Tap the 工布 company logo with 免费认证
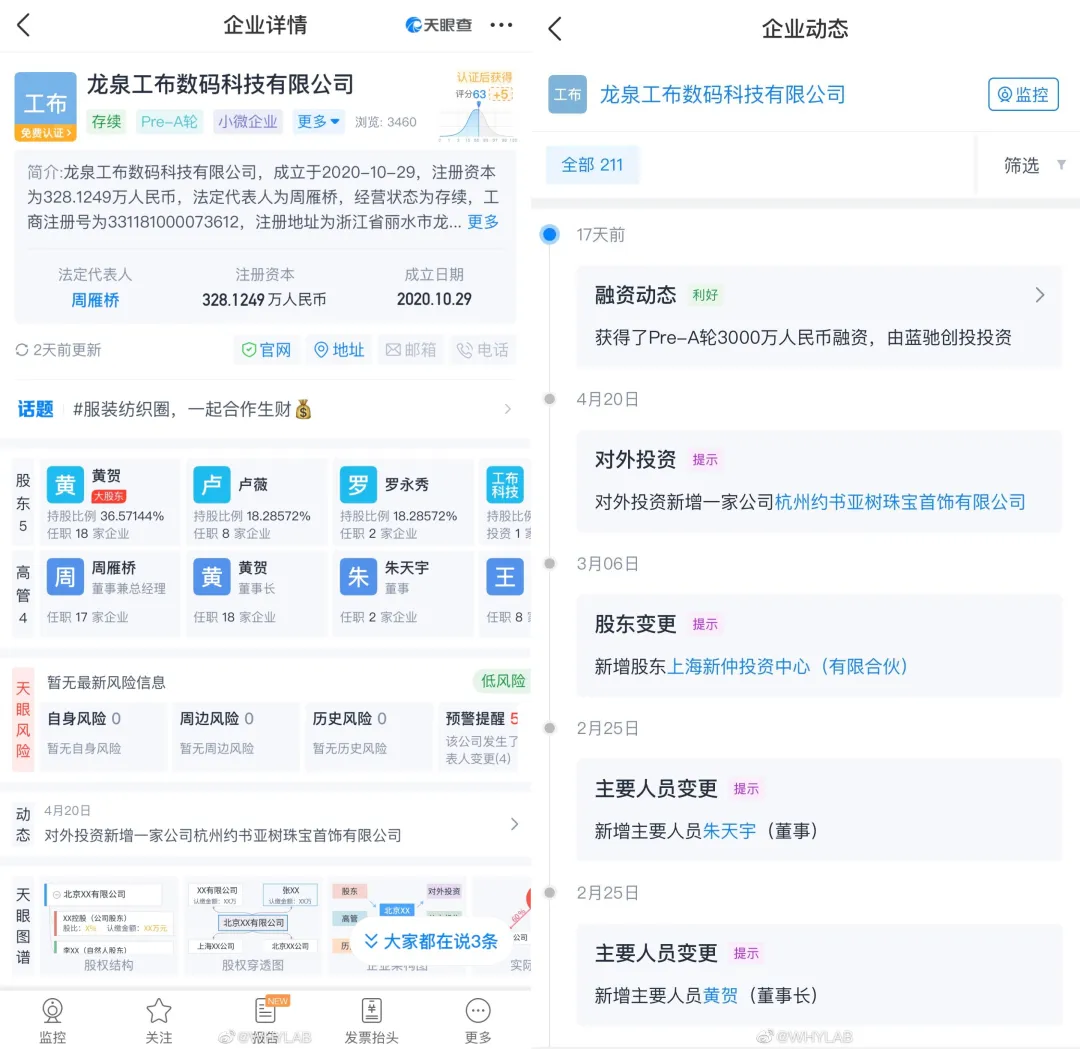The image size is (1080, 1049). pyautogui.click(x=45, y=107)
